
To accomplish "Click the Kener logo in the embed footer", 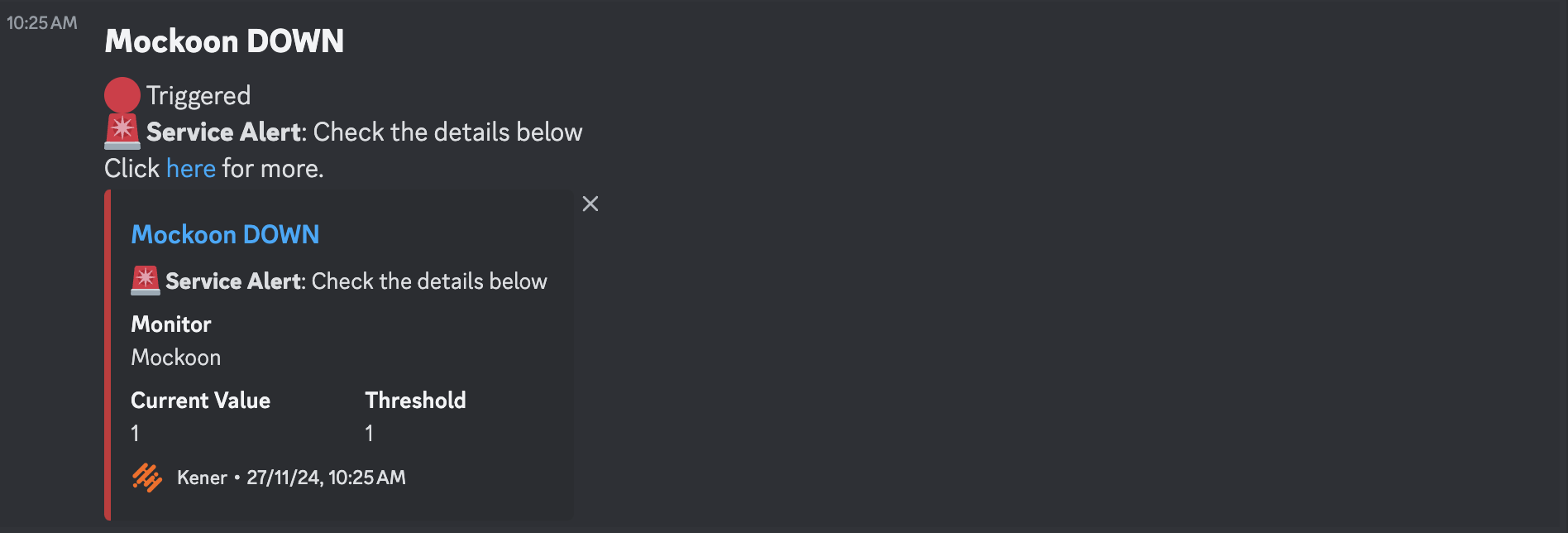I will [146, 478].
